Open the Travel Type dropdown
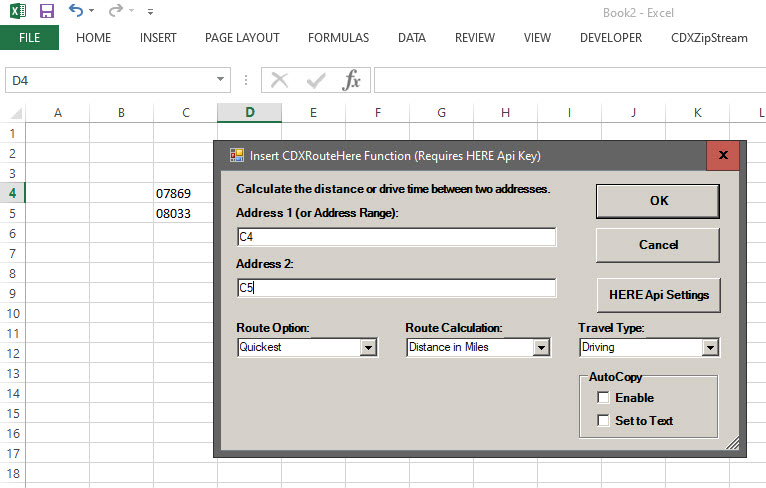 point(710,347)
